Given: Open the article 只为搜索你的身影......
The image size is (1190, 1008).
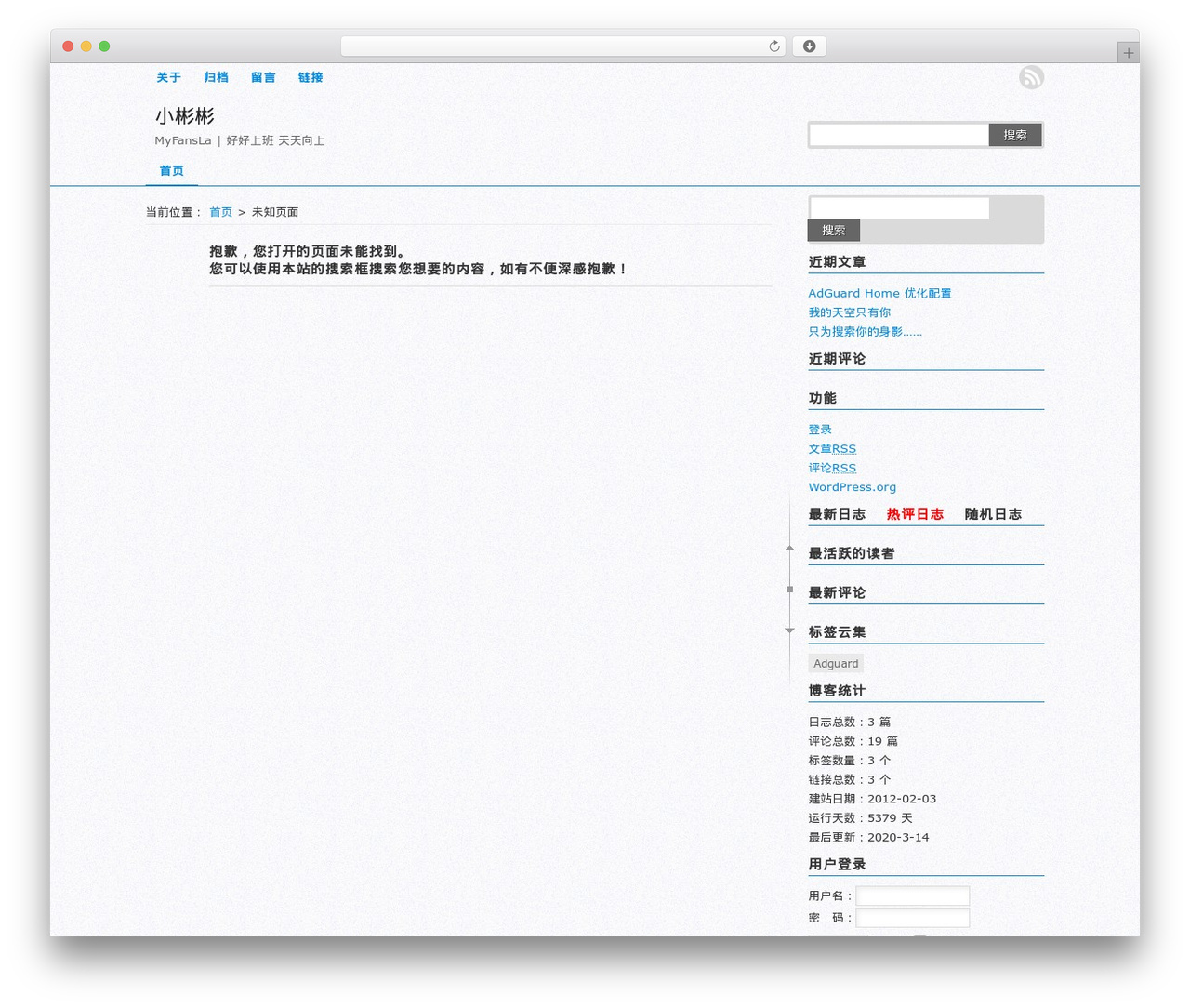Looking at the screenshot, I should click(x=865, y=332).
